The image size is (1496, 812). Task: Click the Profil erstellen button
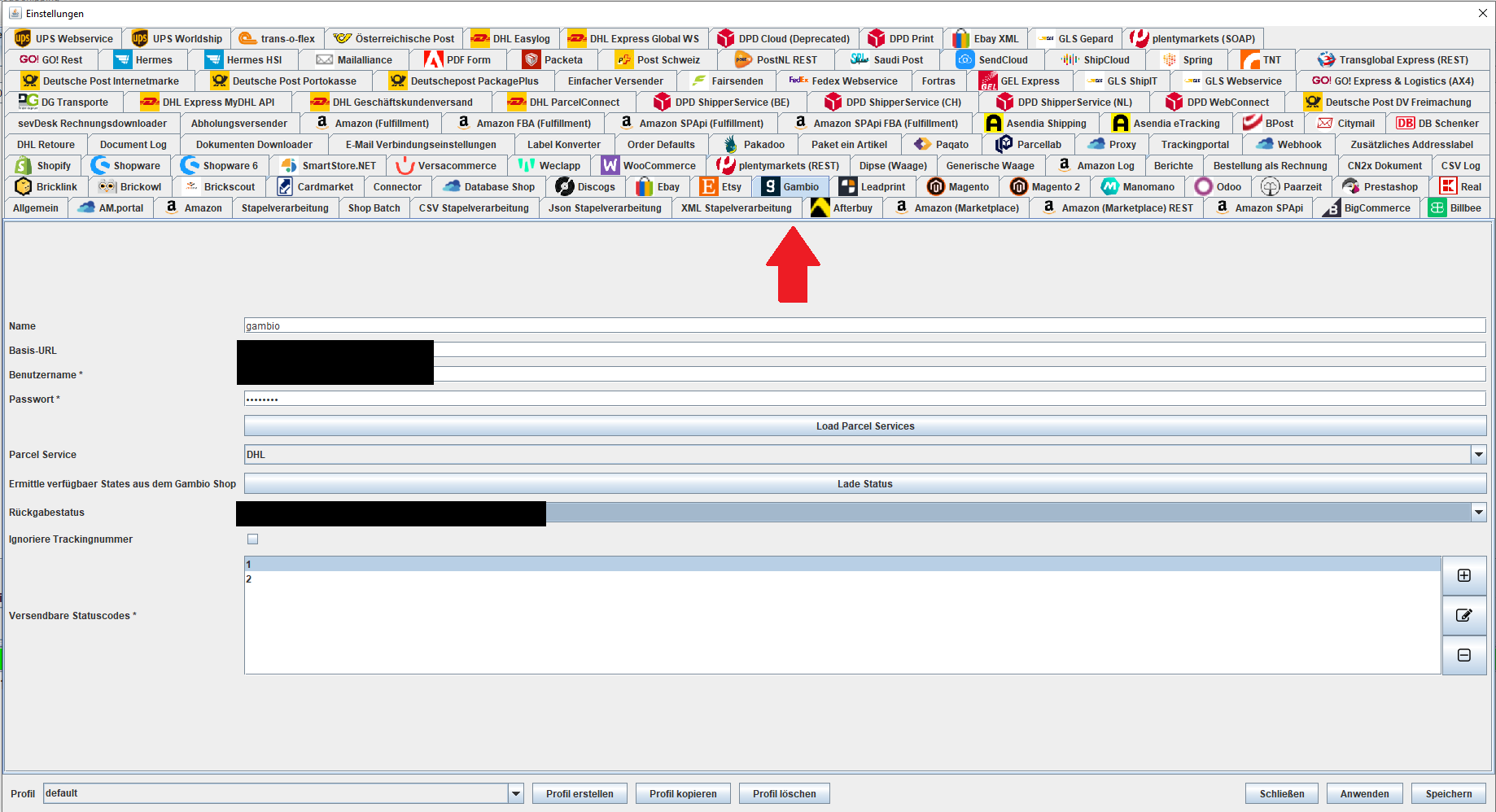580,793
